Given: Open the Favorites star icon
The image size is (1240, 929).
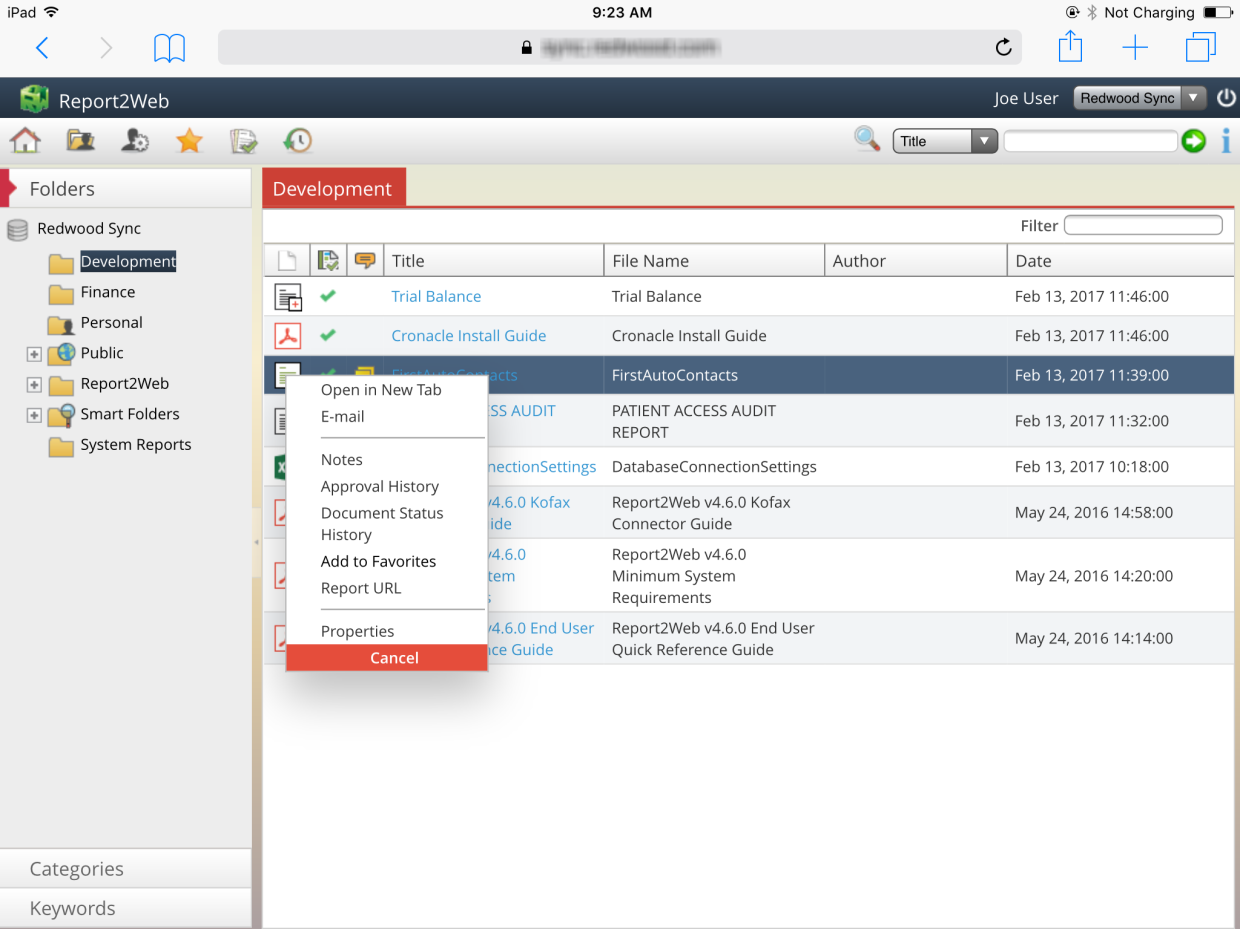Looking at the screenshot, I should click(189, 140).
